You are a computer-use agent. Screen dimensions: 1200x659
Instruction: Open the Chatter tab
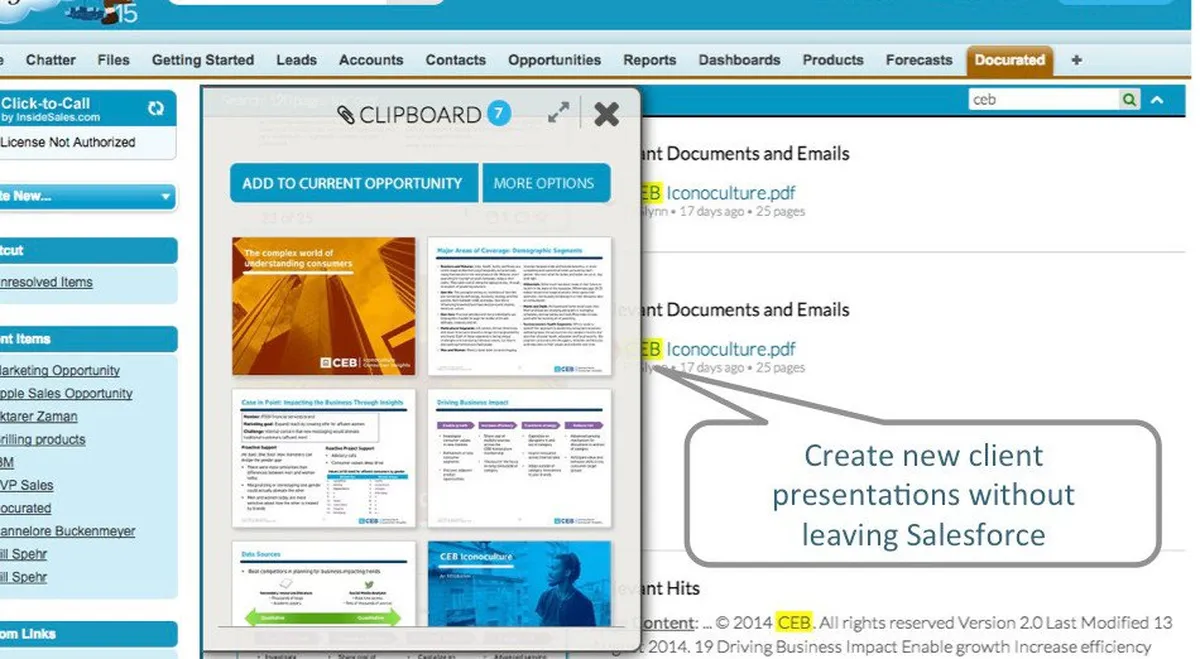tap(51, 60)
